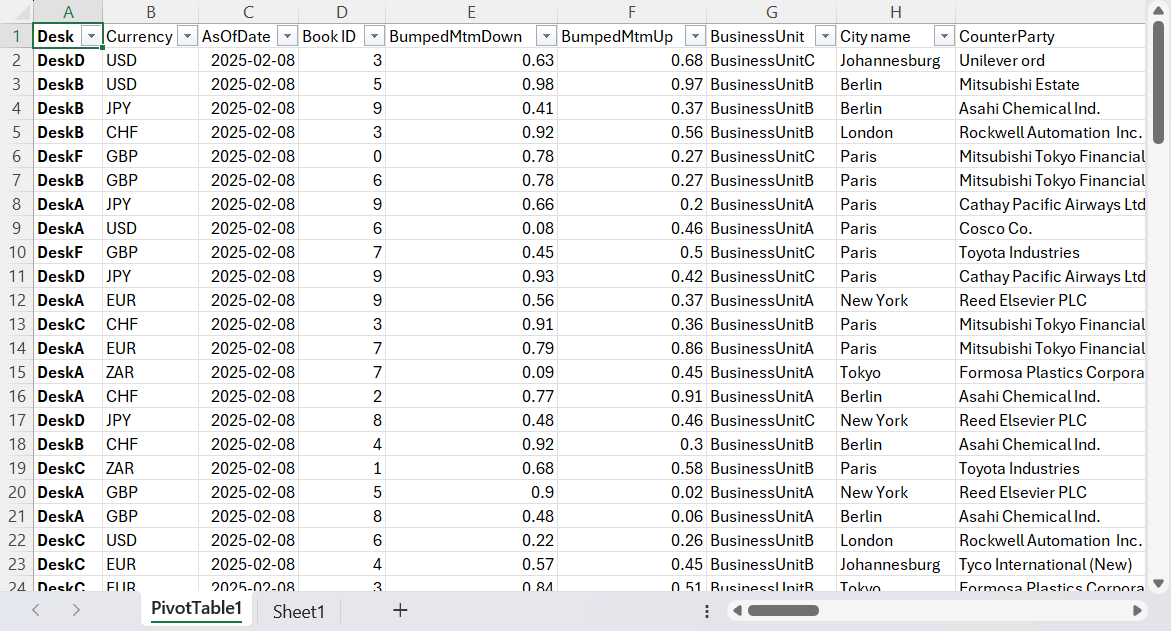Open the Desk column filter dropdown

pyautogui.click(x=91, y=36)
